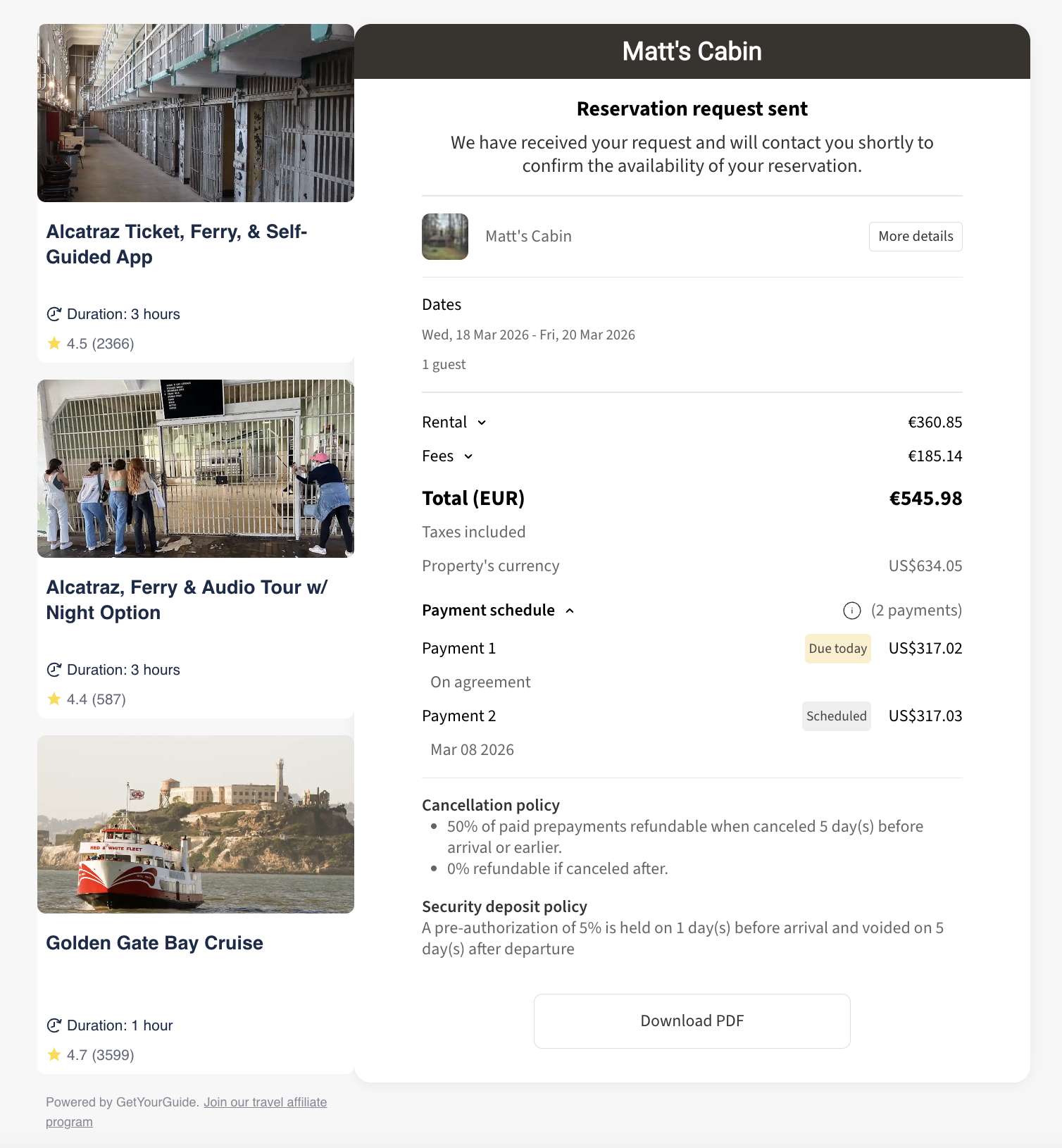Screen dimensions: 1062x1148
Task: Open More details for Matt's Cabin
Action: coord(915,237)
